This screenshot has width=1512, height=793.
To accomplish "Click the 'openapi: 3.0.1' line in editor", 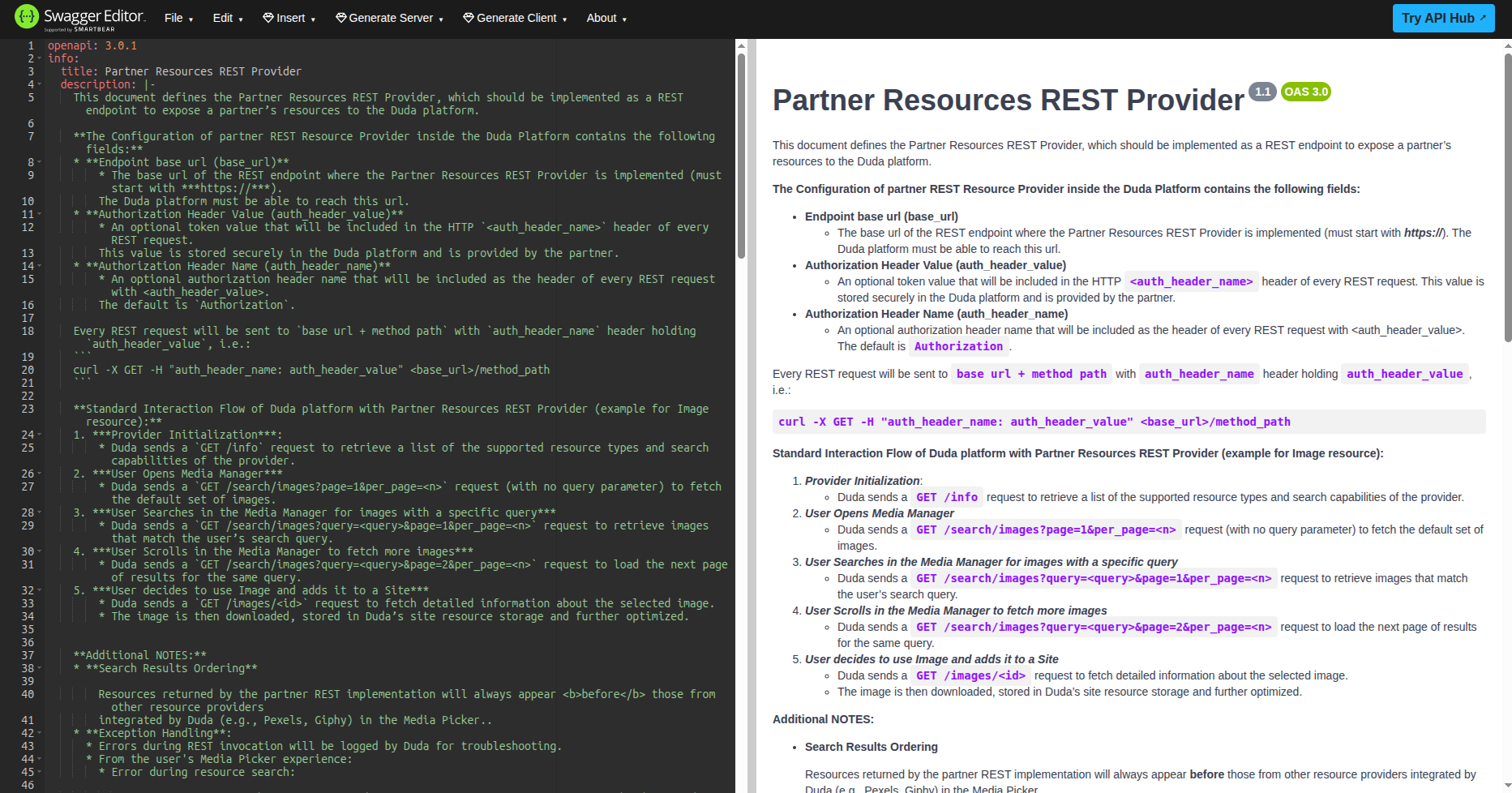I will click(92, 46).
